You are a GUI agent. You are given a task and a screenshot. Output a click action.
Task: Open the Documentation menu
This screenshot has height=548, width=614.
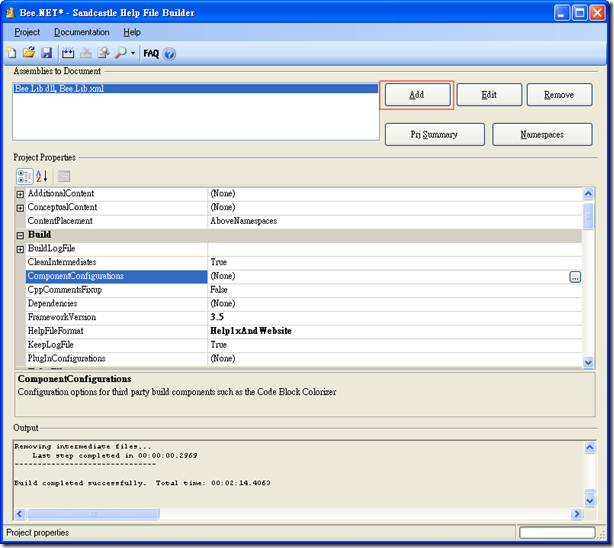click(81, 32)
